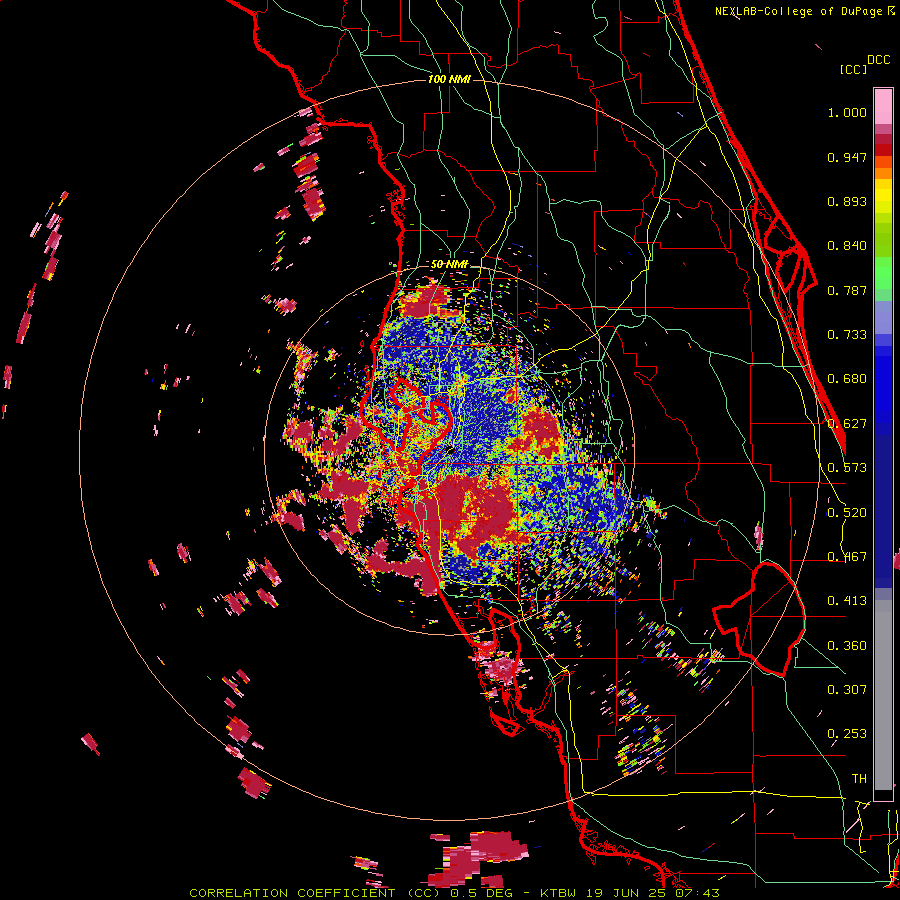The height and width of the screenshot is (900, 900).
Task: Pick the light pink band on the color bar
Action: coord(883,106)
